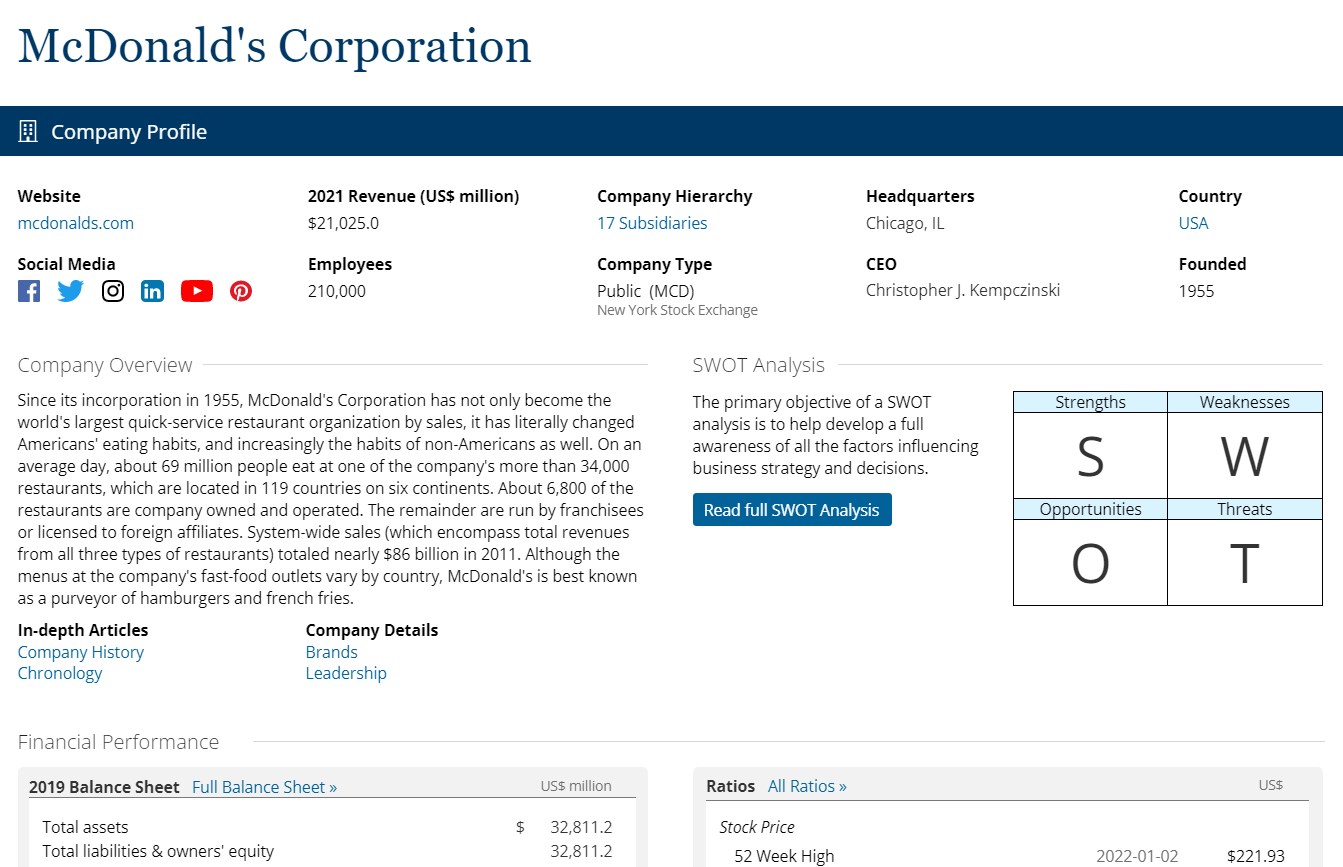Open the Instagram social media icon
This screenshot has width=1343, height=867.
[113, 291]
